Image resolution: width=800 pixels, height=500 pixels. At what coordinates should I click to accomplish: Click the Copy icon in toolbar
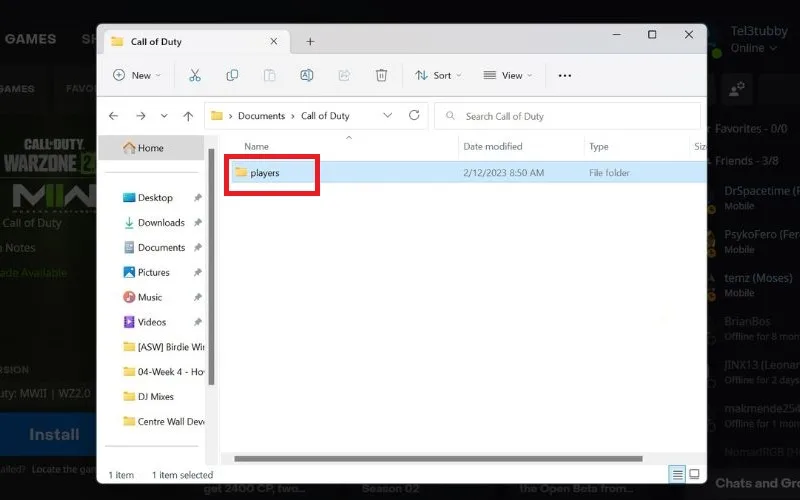pyautogui.click(x=232, y=76)
